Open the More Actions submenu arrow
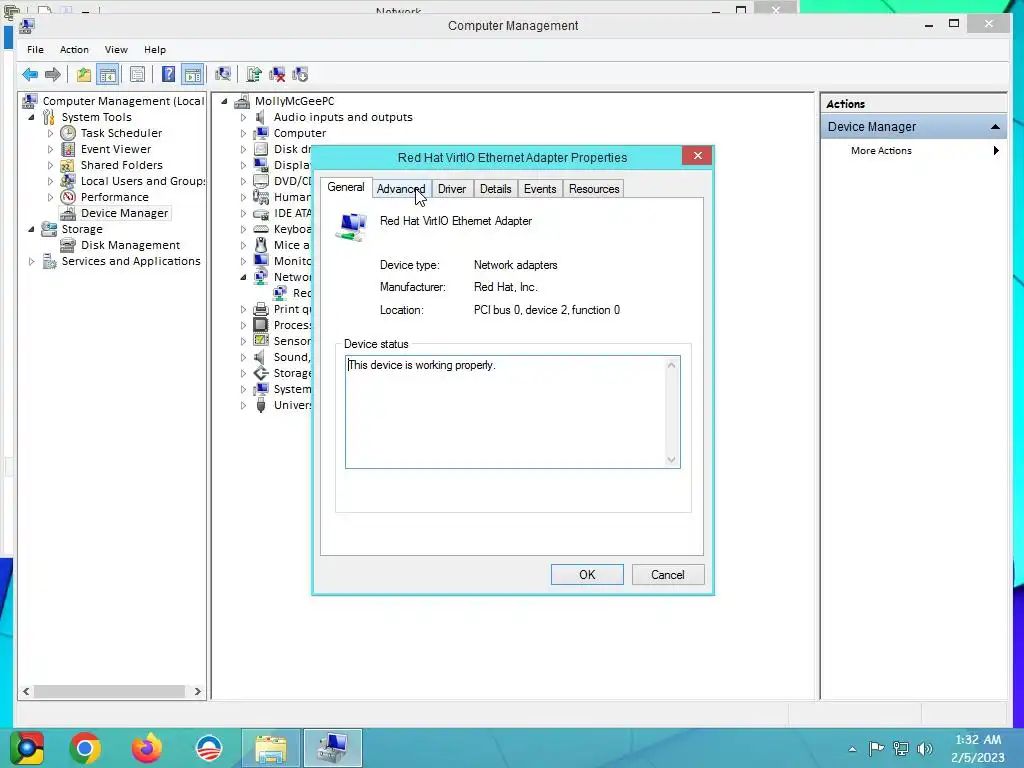1024x768 pixels. coord(996,150)
